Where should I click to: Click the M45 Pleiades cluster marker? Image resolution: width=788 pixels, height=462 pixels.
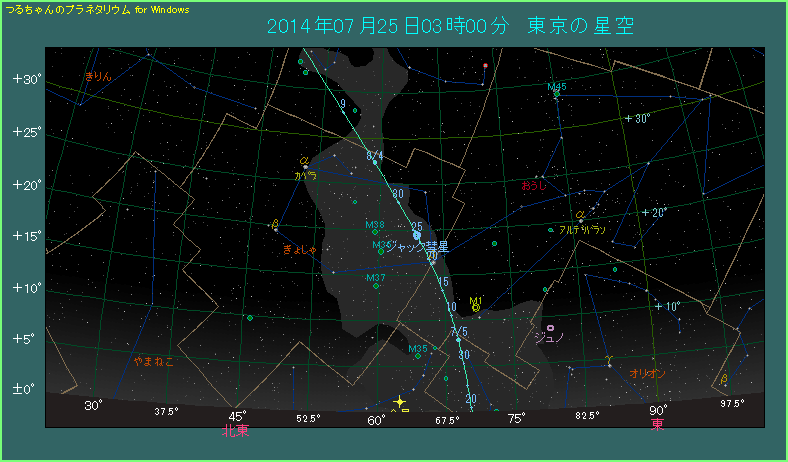pyautogui.click(x=557, y=96)
